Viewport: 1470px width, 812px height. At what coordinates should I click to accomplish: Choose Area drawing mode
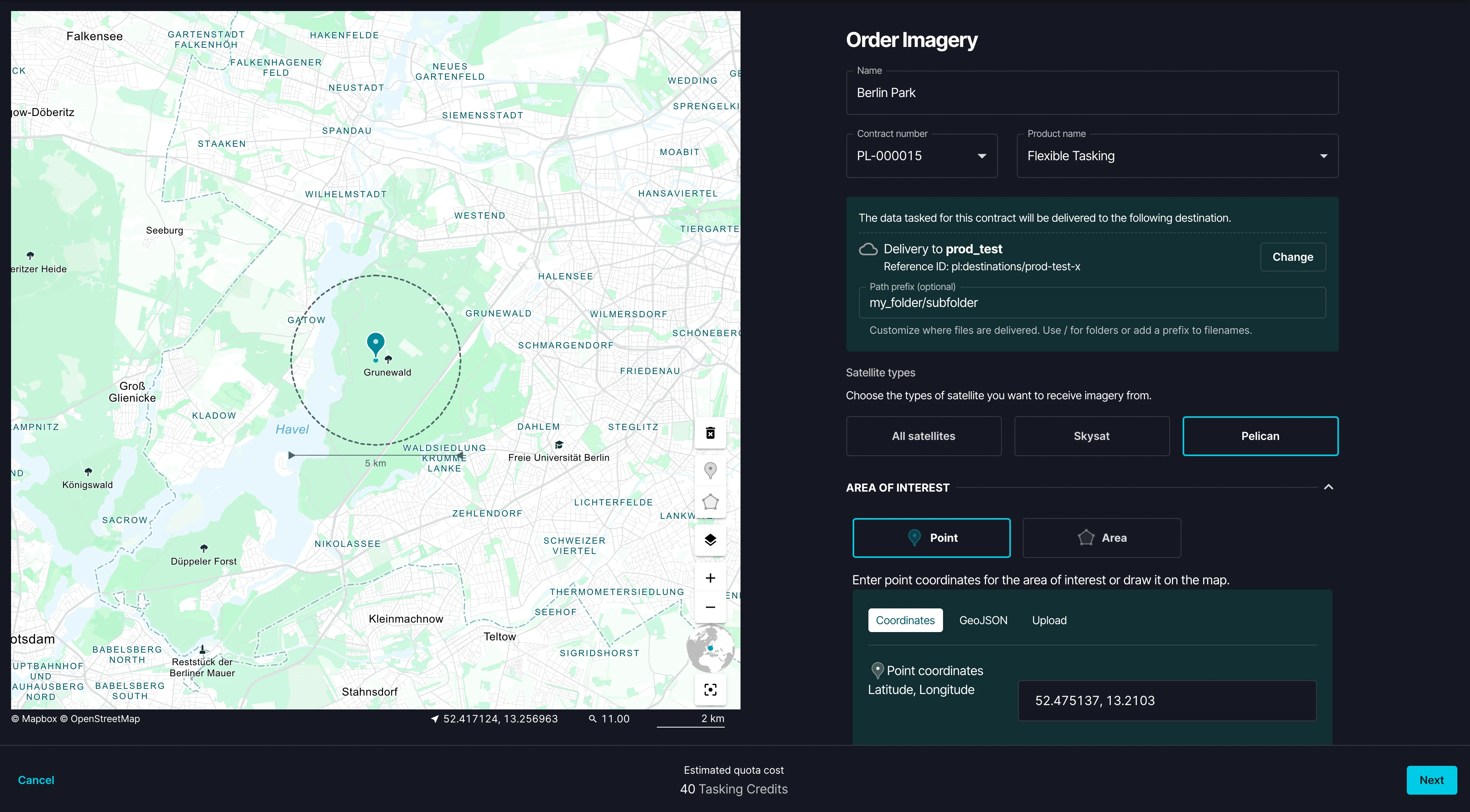point(1101,538)
